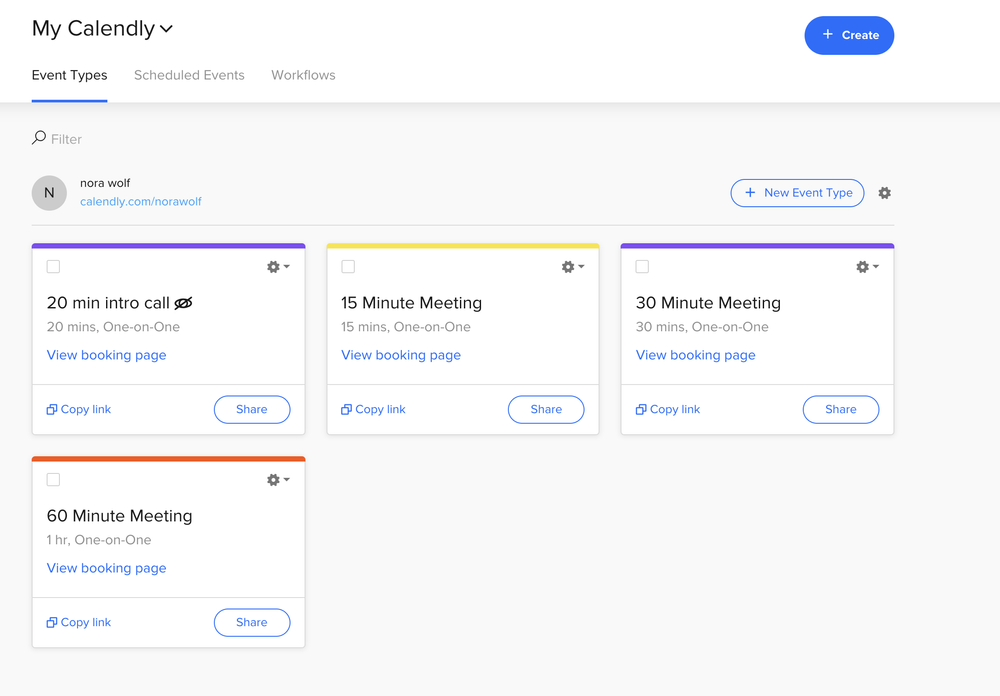Copy link text for 20 min intro call
This screenshot has height=696, width=1000.
(x=86, y=410)
